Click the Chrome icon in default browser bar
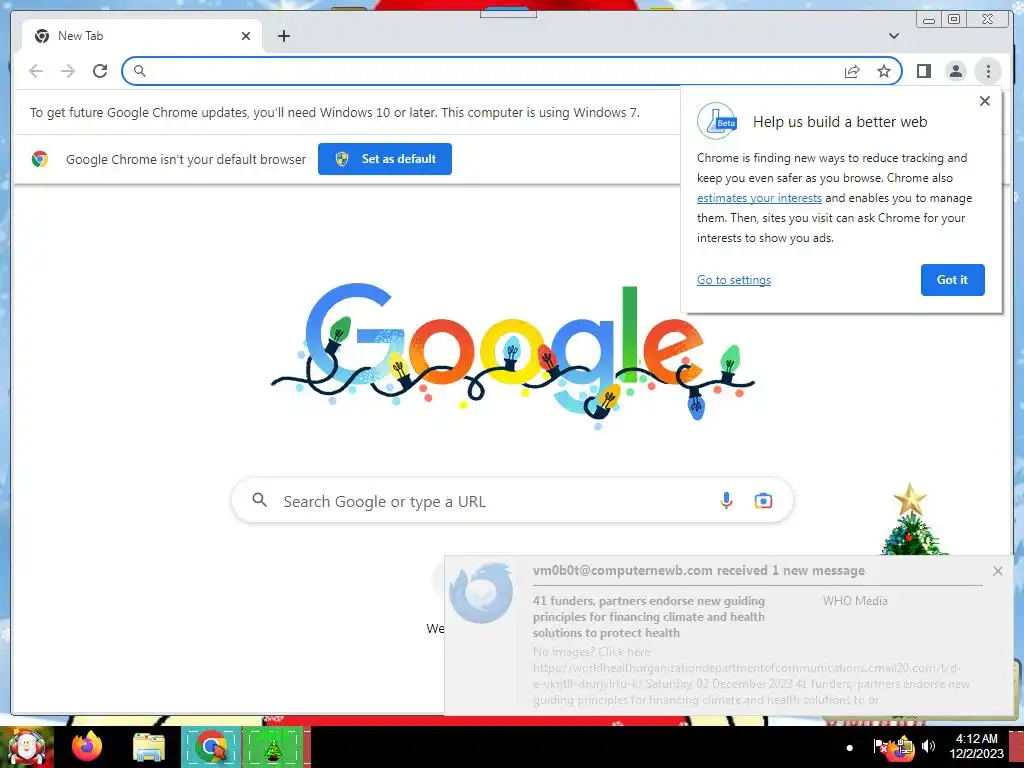The image size is (1024, 768). pyautogui.click(x=40, y=159)
